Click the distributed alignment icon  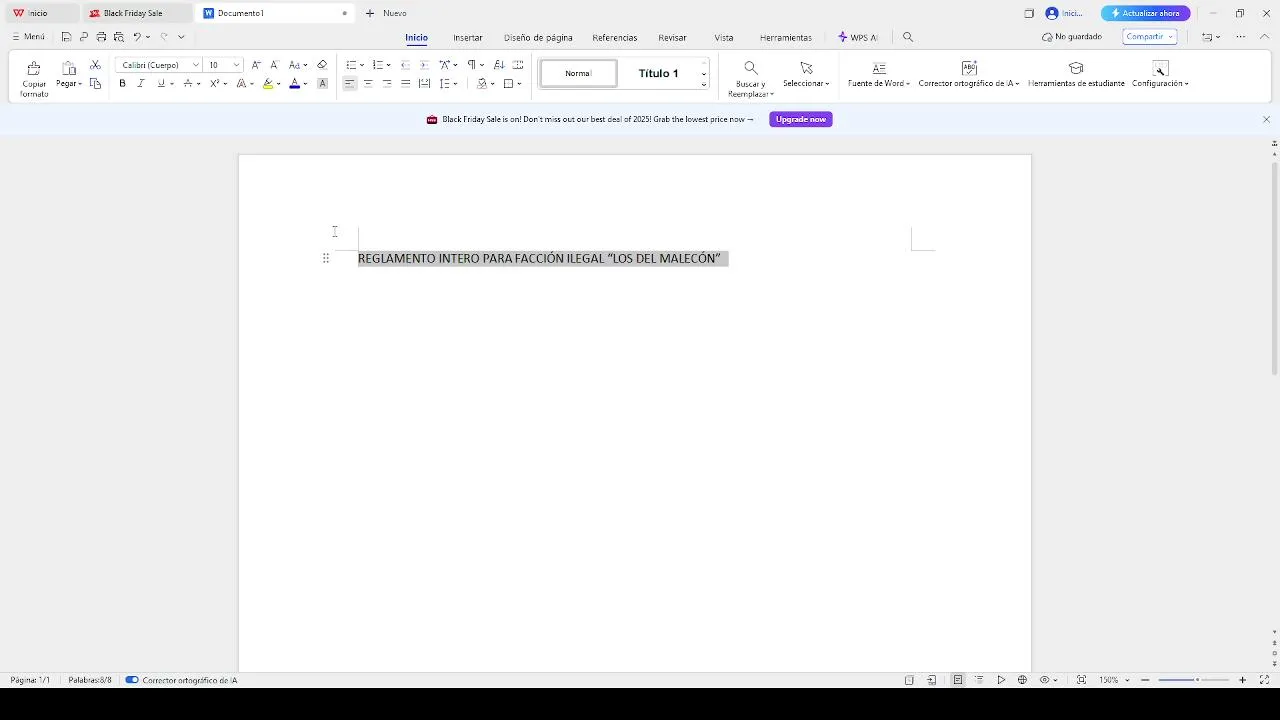(424, 84)
